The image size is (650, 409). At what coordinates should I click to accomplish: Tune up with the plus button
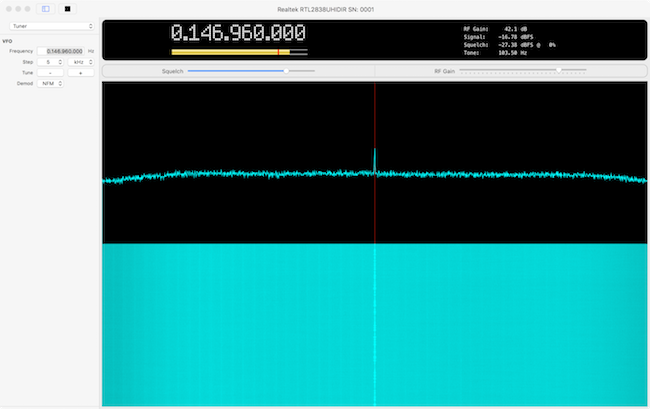pyautogui.click(x=81, y=73)
